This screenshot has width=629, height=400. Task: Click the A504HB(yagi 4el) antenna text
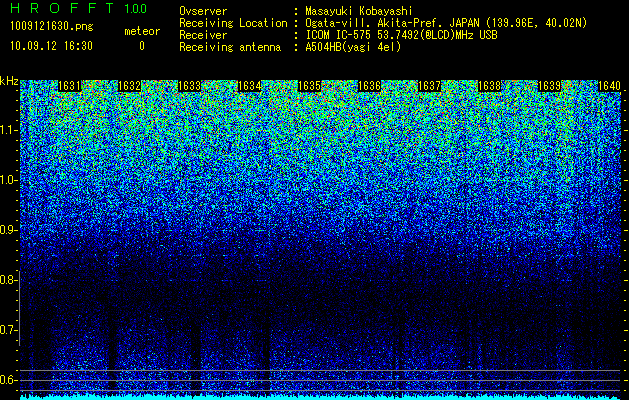pyautogui.click(x=353, y=47)
